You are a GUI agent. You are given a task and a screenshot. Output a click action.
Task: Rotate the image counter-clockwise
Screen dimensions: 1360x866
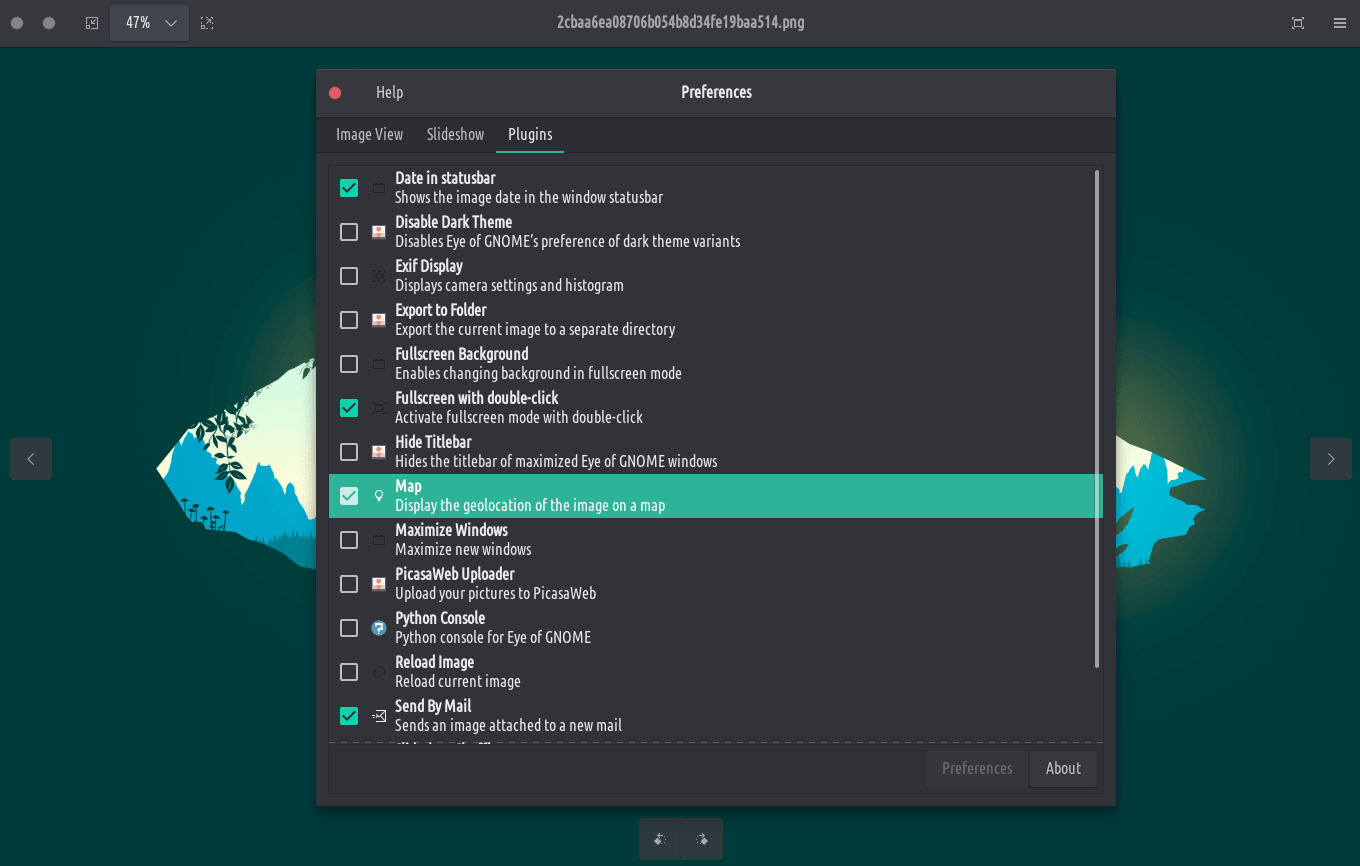click(x=660, y=839)
